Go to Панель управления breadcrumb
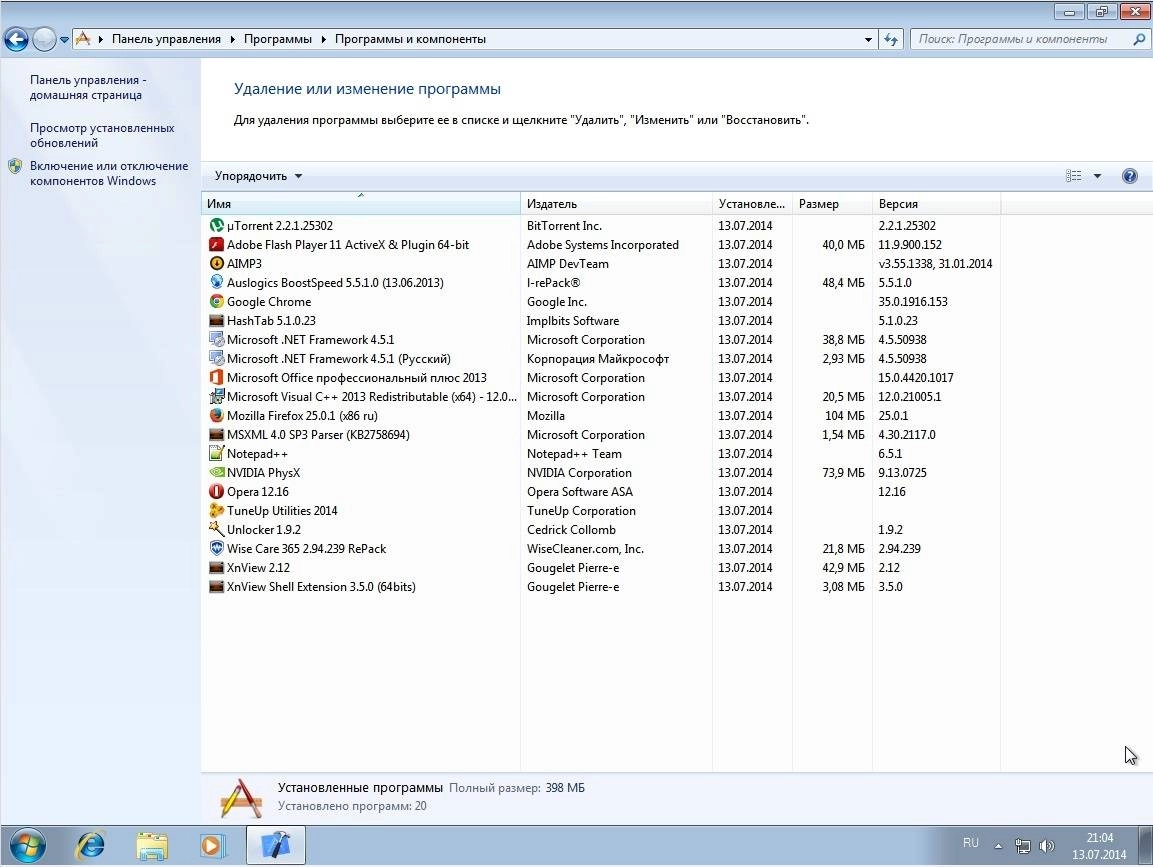The image size is (1153, 867). (x=166, y=40)
